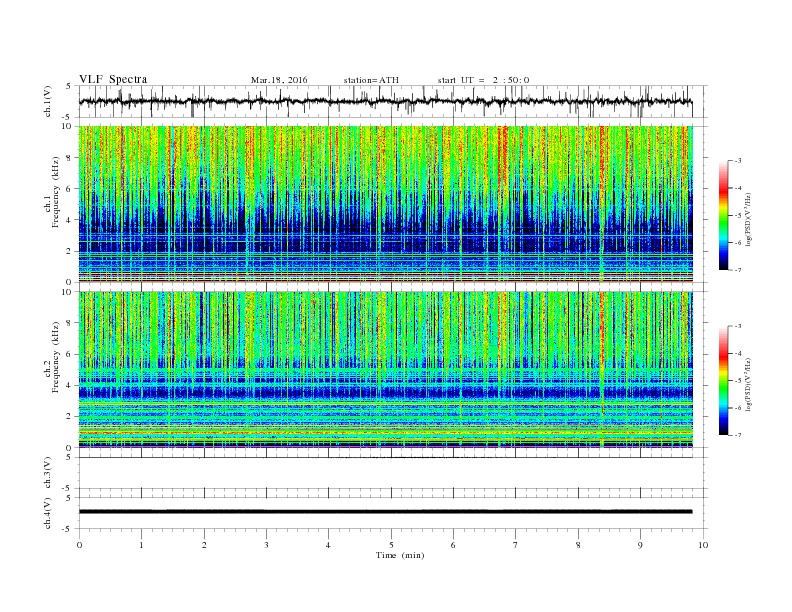Viewport: 792px width, 612px height.
Task: Click the time axis end label "10"
Action: 703,545
